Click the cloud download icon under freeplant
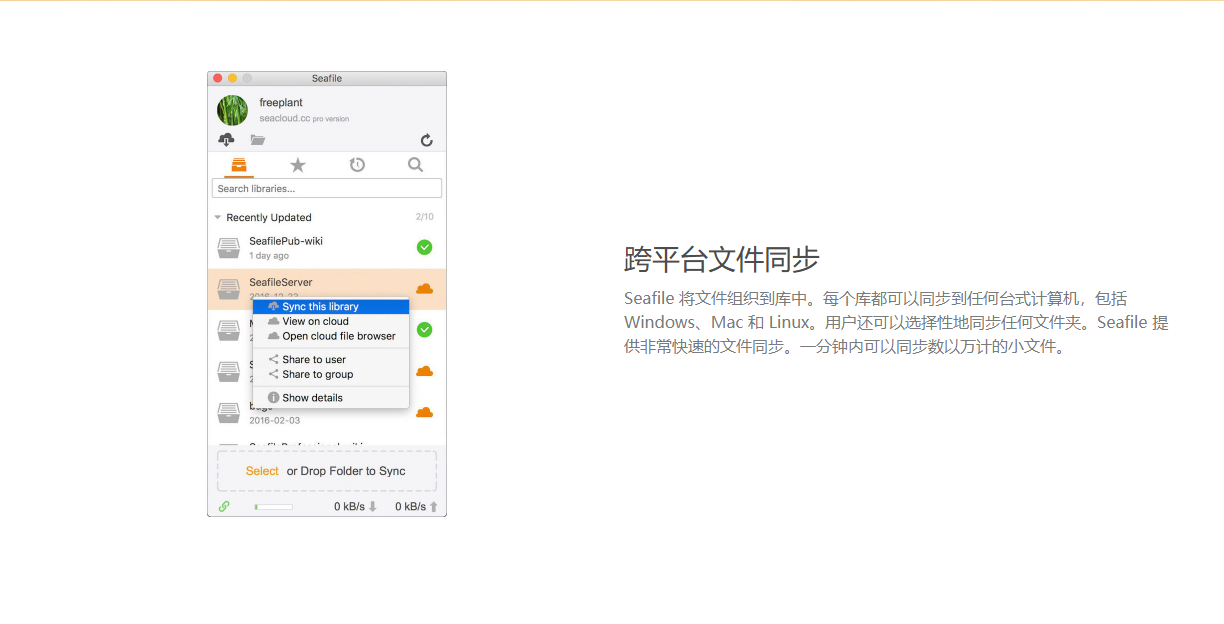The height and width of the screenshot is (624, 1224). (x=226, y=140)
